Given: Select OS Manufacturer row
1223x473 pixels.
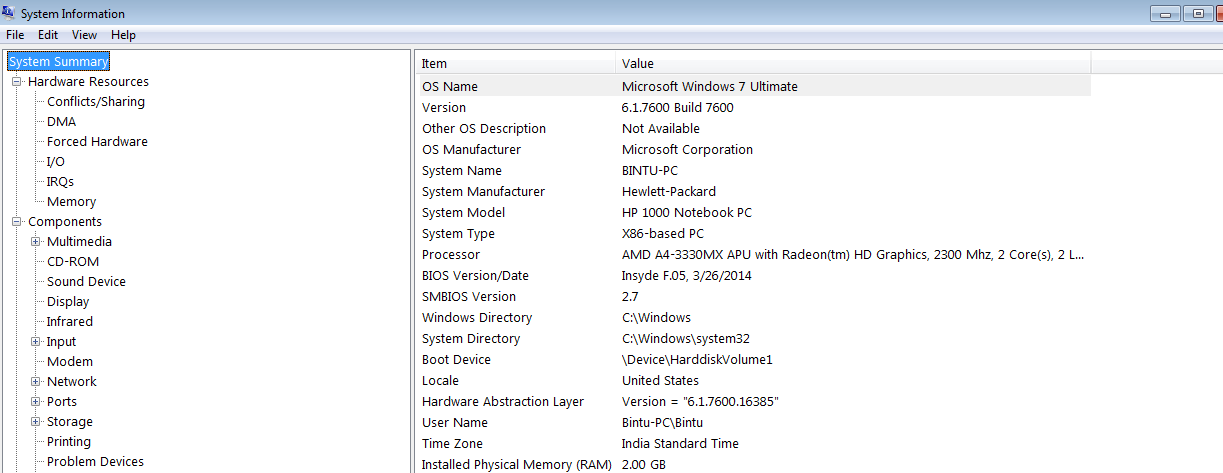Looking at the screenshot, I should point(753,150).
